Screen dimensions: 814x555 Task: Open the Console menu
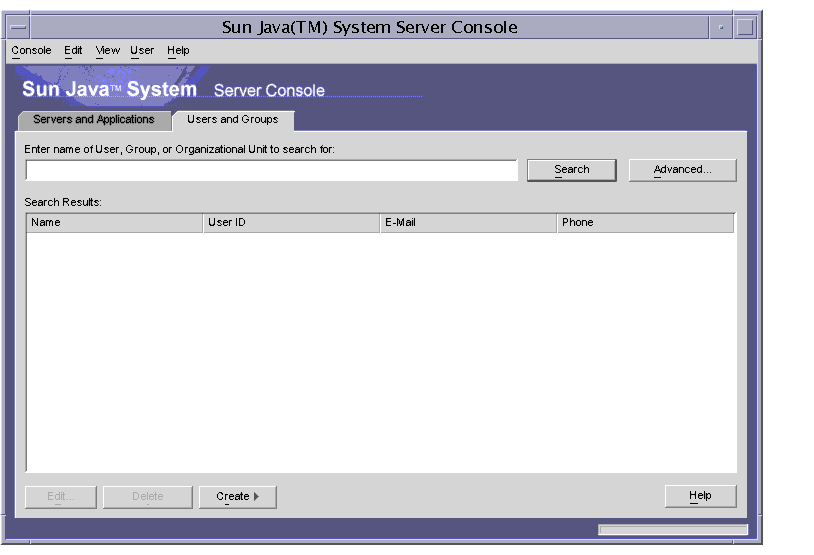[x=31, y=50]
